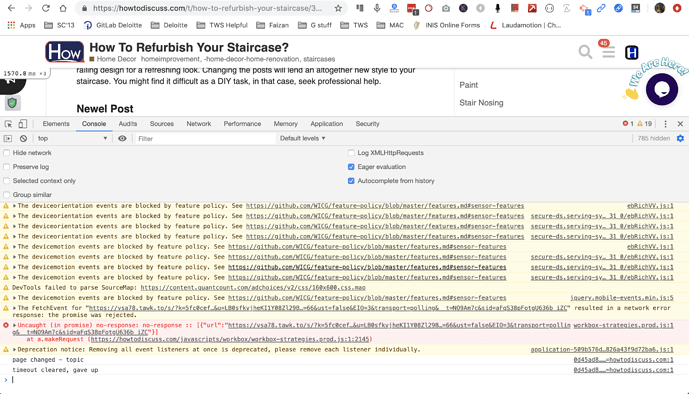Open the Tawk chat bubble widget
The width and height of the screenshot is (689, 394).
661,89
